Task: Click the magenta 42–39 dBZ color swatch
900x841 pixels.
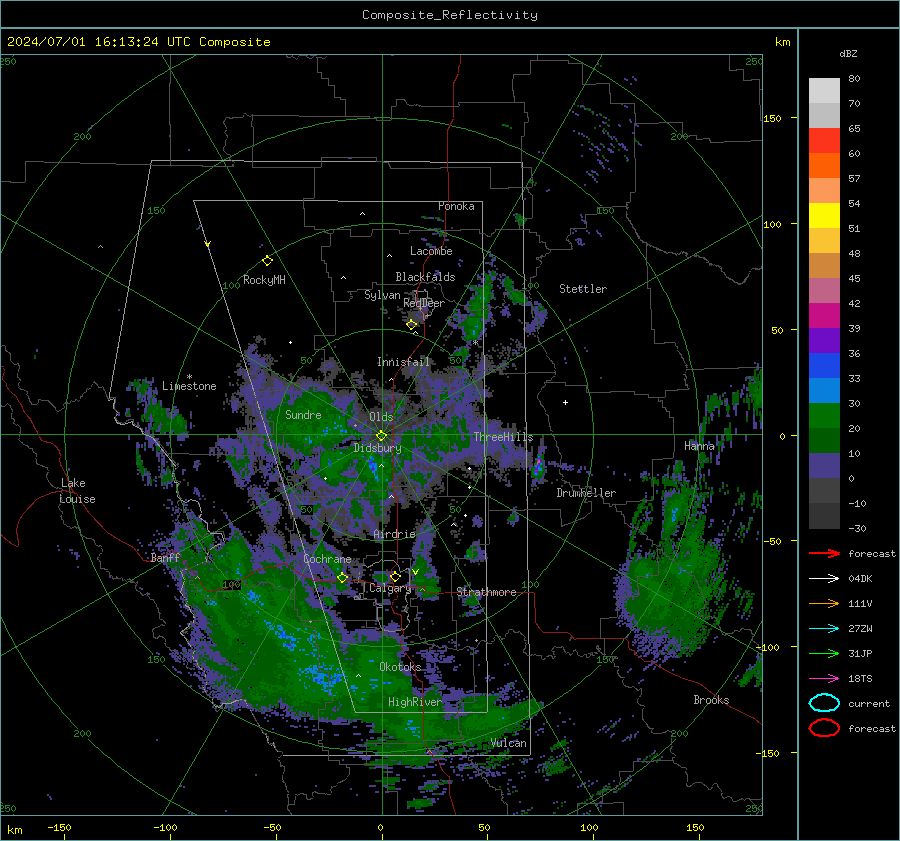Action: point(824,316)
